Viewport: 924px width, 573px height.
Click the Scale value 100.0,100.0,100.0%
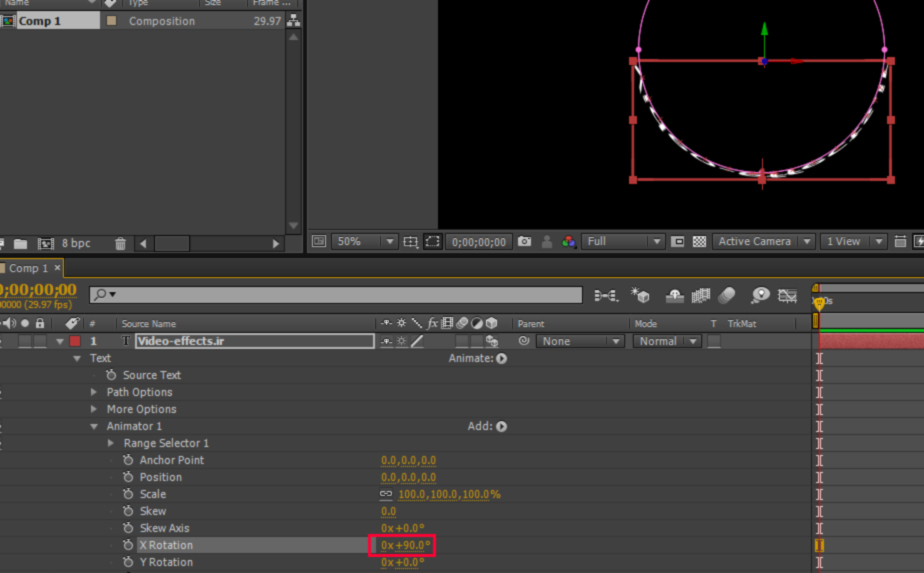click(449, 494)
